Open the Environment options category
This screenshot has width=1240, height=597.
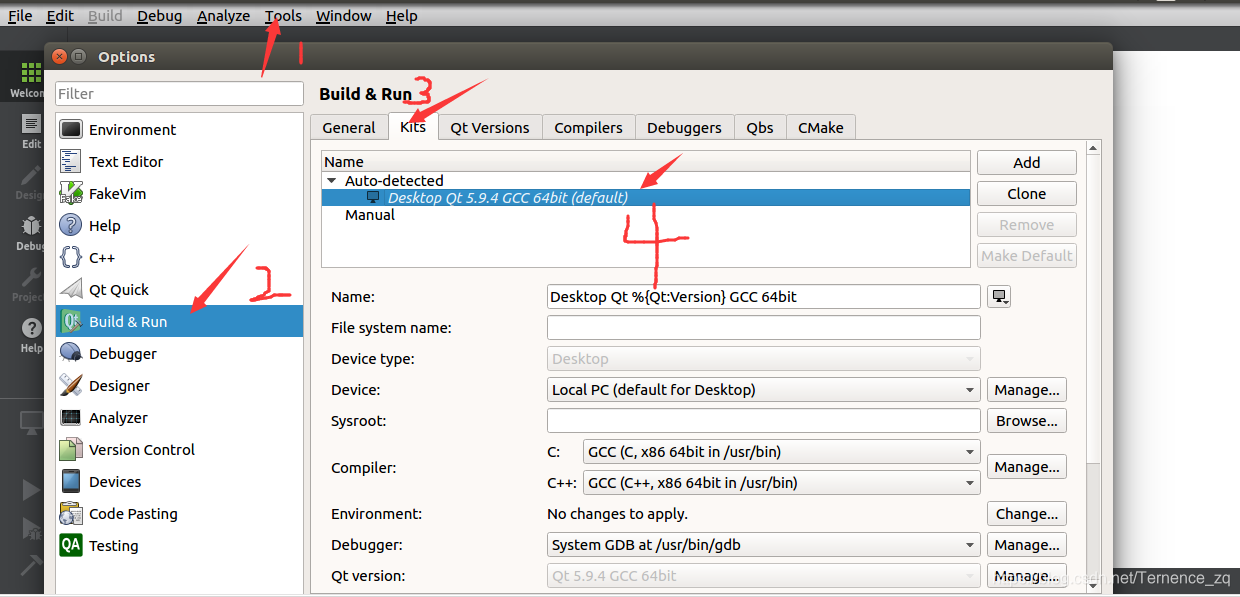point(180,130)
